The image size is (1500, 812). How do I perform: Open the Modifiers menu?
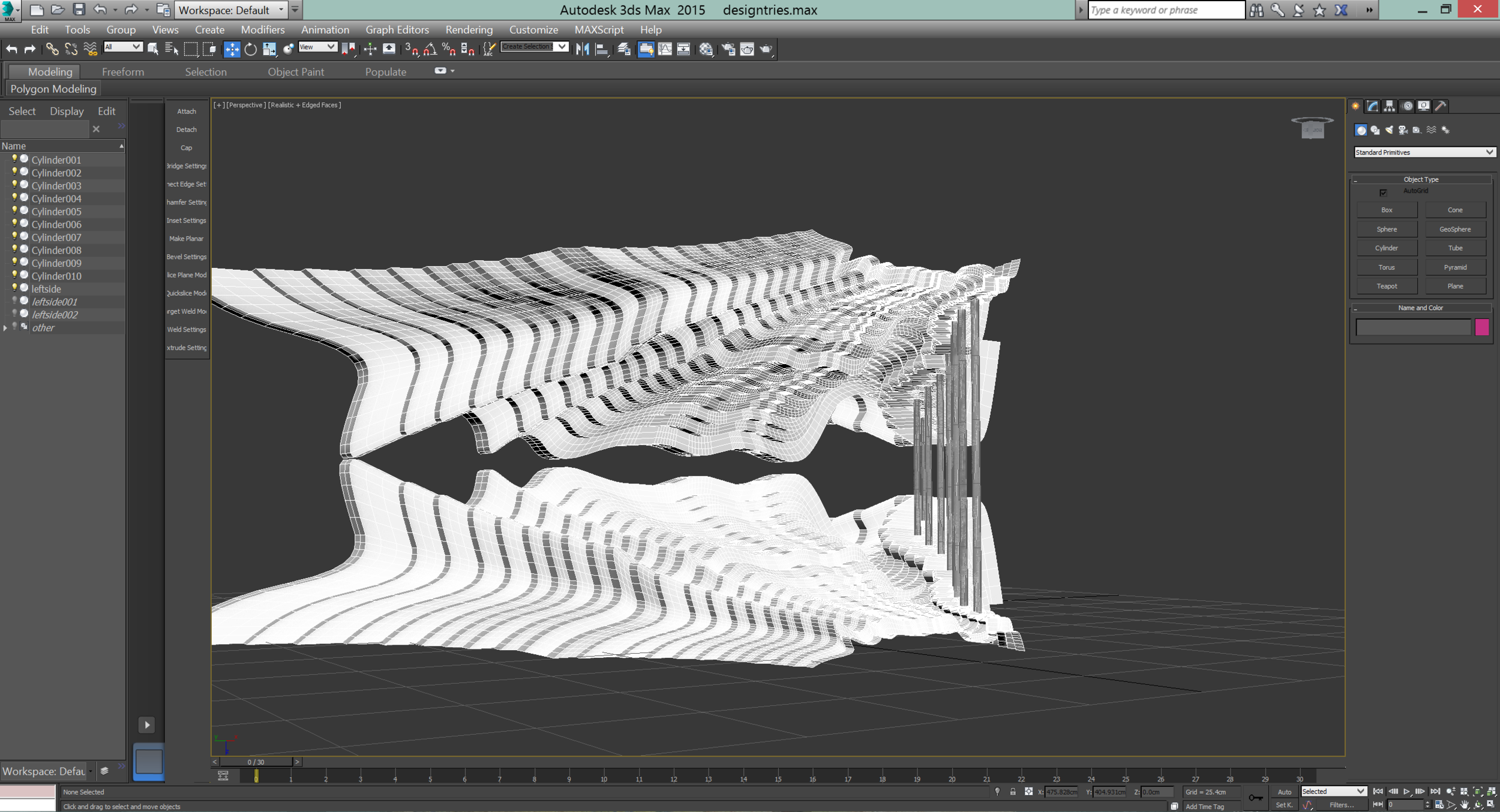(x=262, y=29)
